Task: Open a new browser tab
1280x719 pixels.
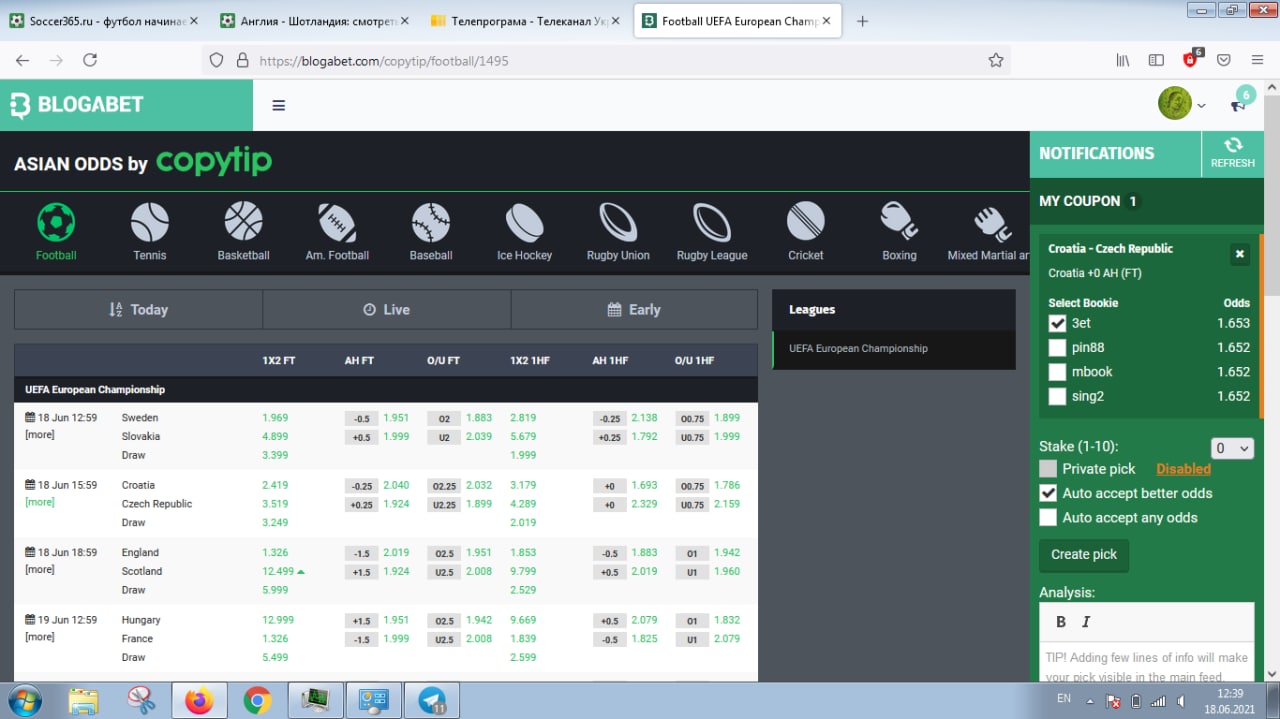Action: pyautogui.click(x=862, y=21)
